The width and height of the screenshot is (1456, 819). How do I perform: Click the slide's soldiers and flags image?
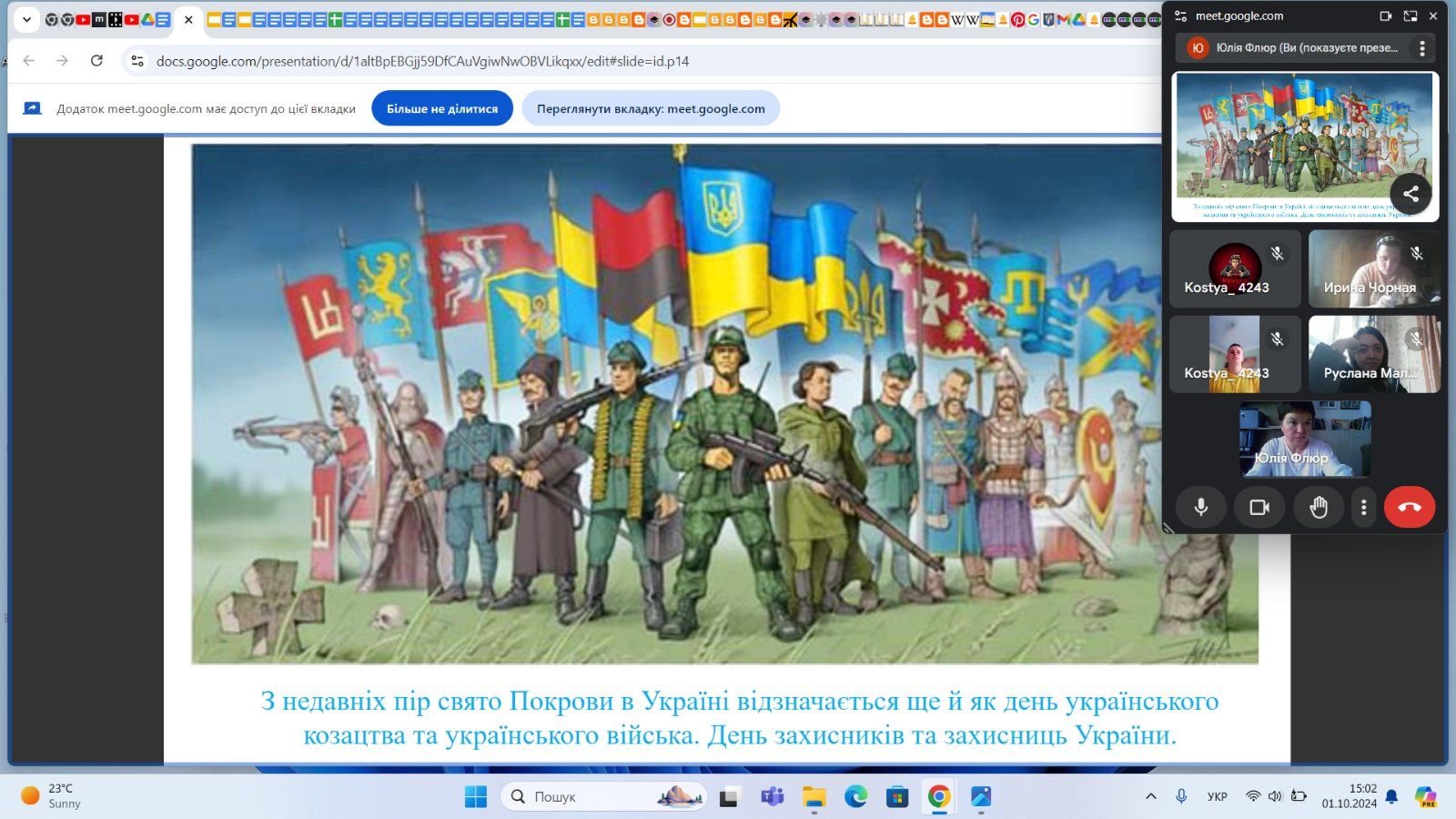coord(725,403)
